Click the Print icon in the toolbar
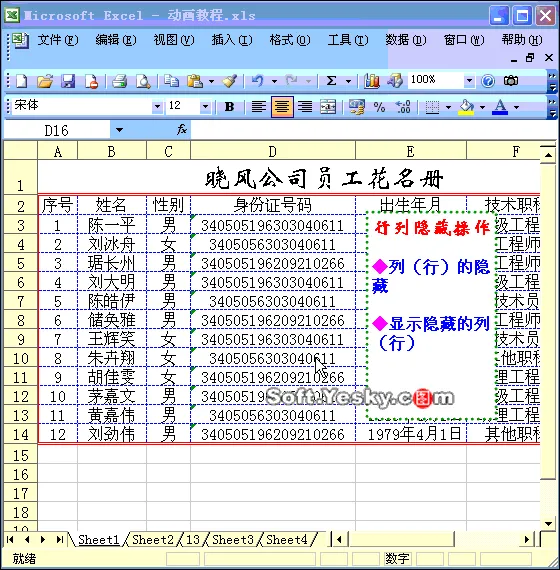 pos(119,81)
